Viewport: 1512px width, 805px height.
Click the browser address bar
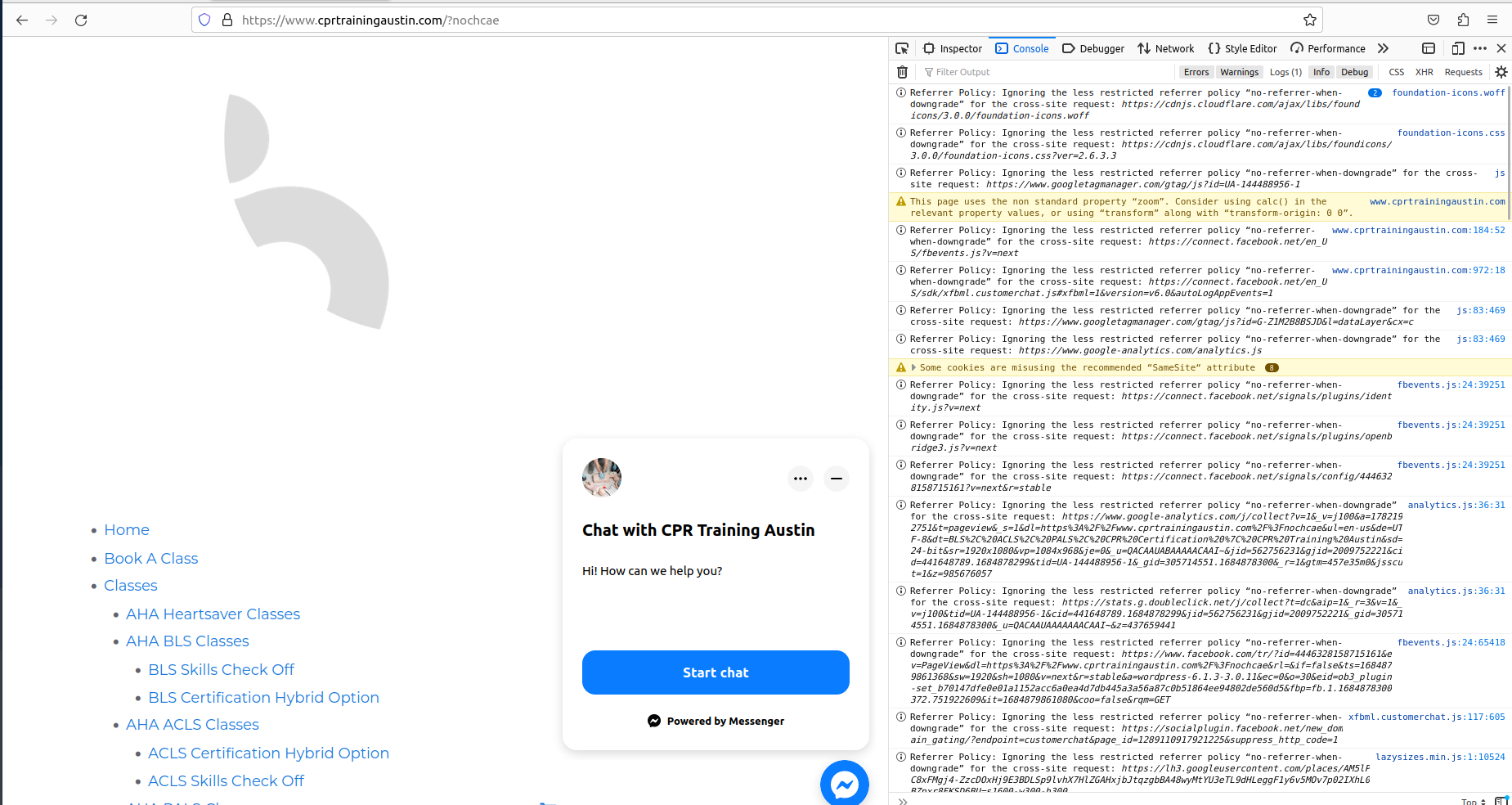pos(756,20)
